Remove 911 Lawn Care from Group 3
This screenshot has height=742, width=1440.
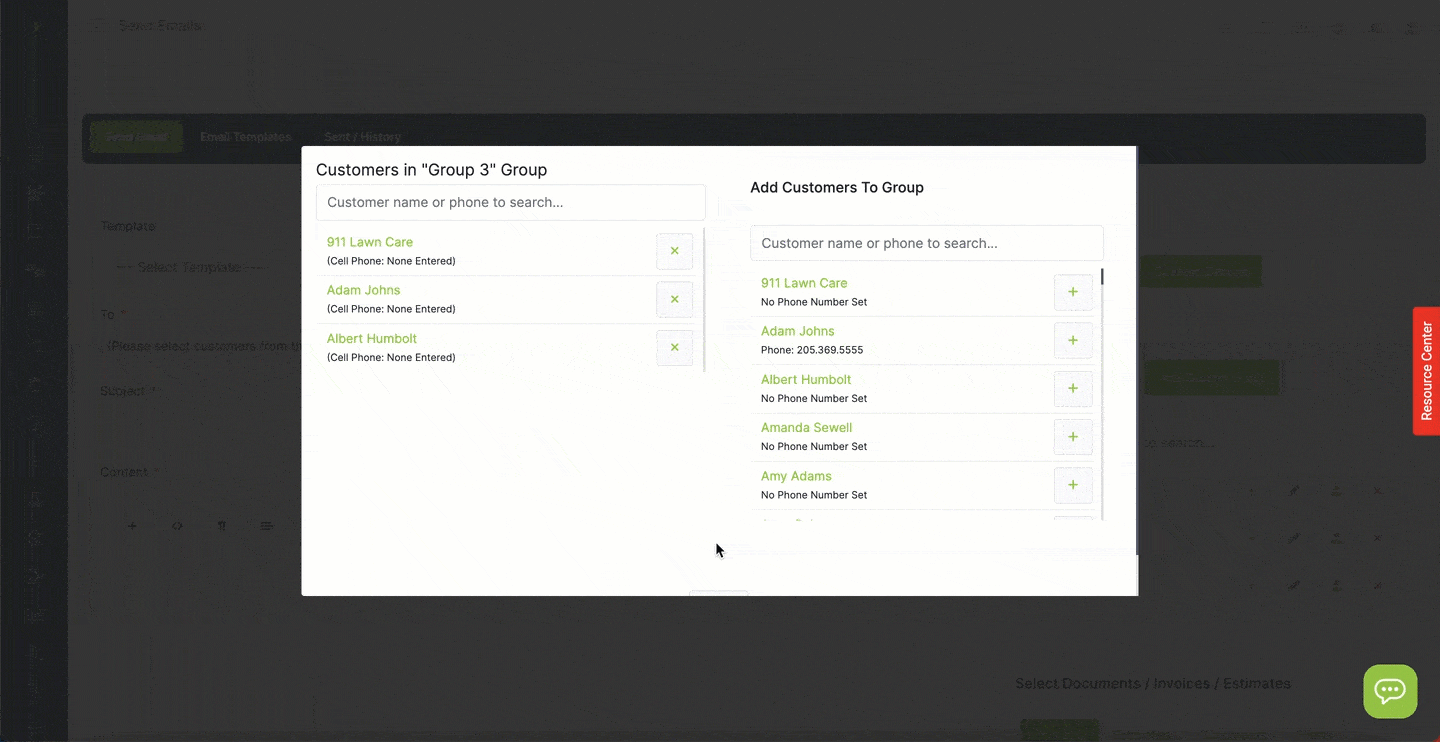point(674,251)
